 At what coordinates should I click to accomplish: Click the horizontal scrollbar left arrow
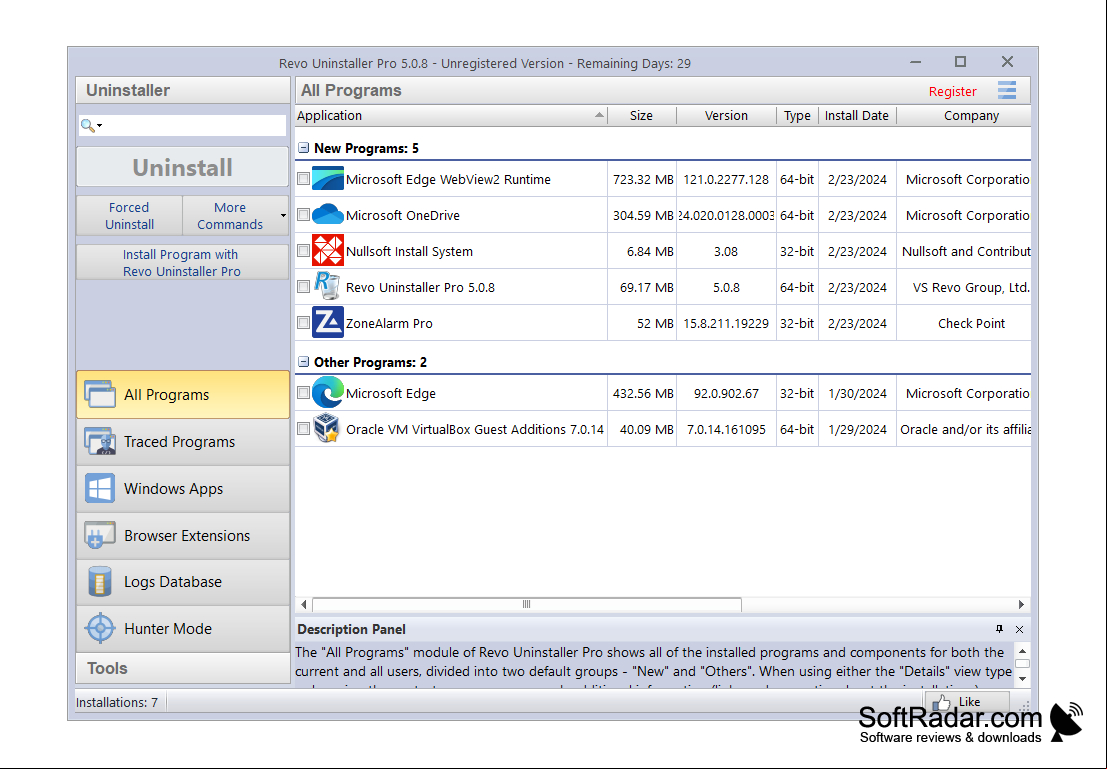point(304,604)
